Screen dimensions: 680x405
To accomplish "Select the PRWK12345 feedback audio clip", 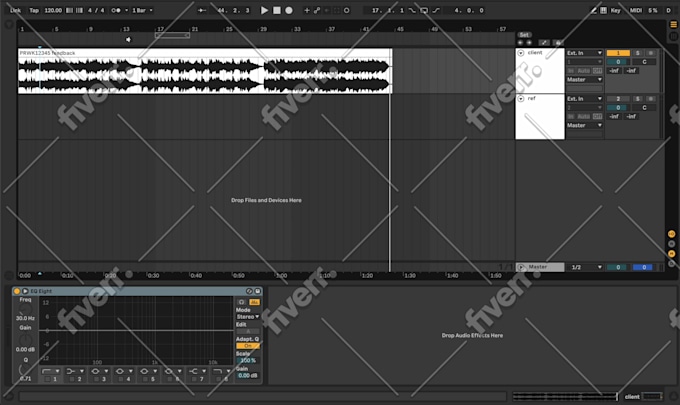I will pos(205,71).
